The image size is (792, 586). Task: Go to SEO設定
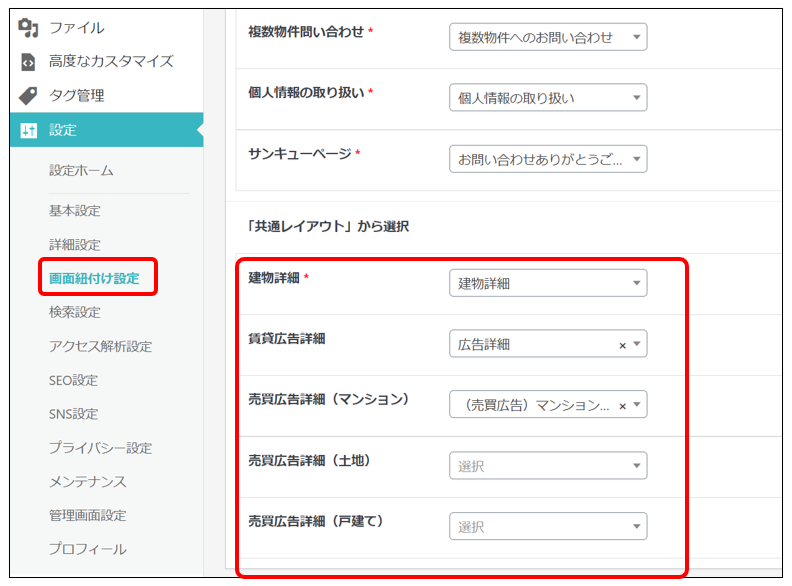coord(73,380)
